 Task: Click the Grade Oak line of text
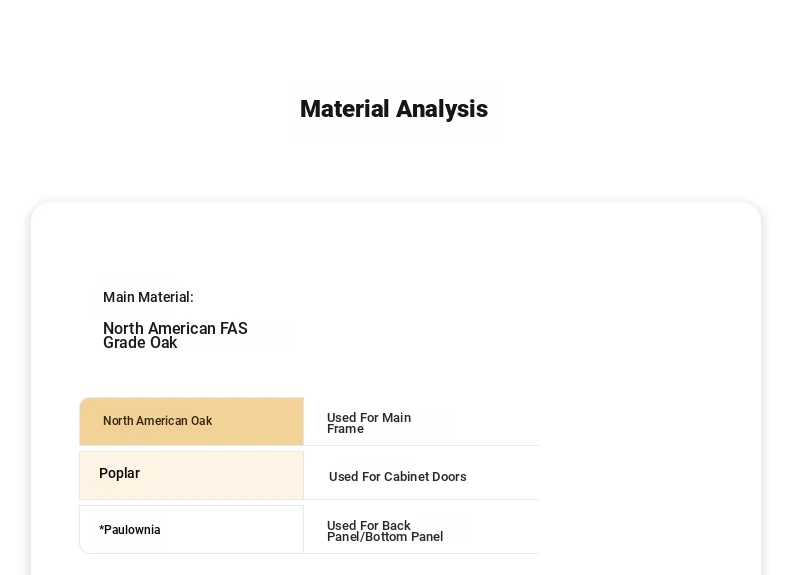pos(140,343)
